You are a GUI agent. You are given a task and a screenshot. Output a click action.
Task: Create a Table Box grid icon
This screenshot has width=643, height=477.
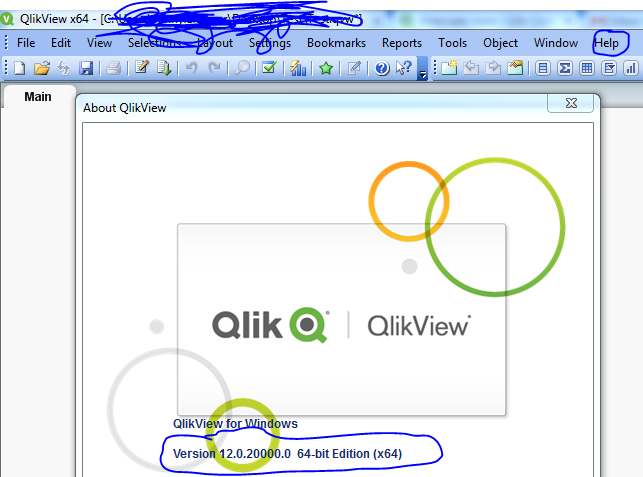(x=587, y=68)
